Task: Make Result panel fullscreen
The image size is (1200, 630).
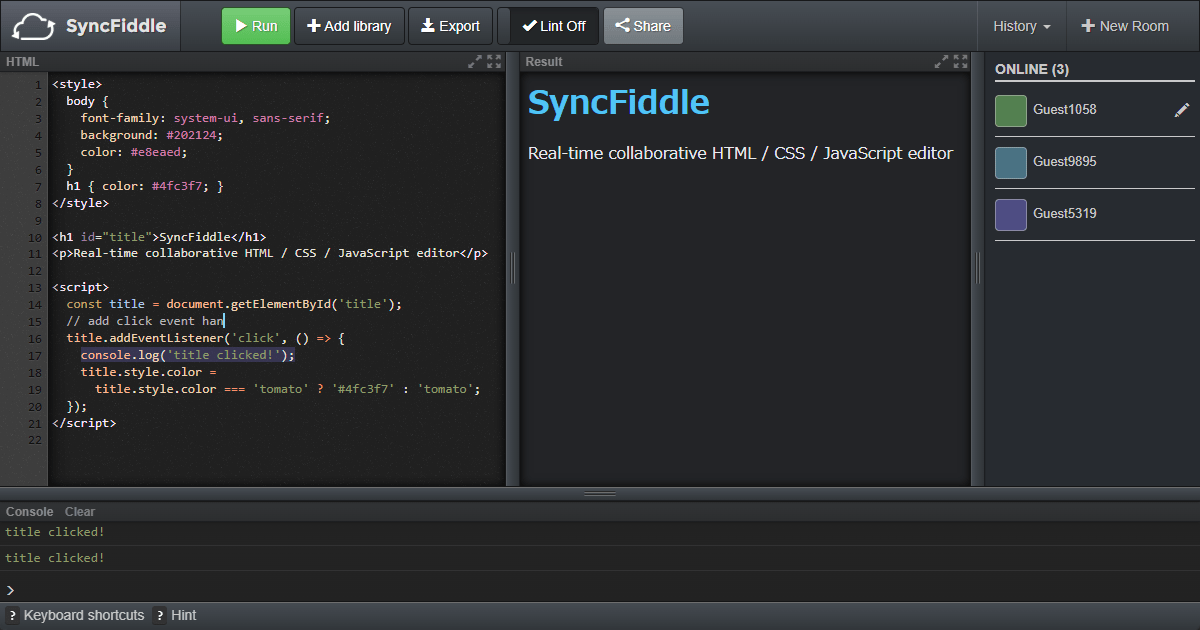Action: tap(960, 61)
